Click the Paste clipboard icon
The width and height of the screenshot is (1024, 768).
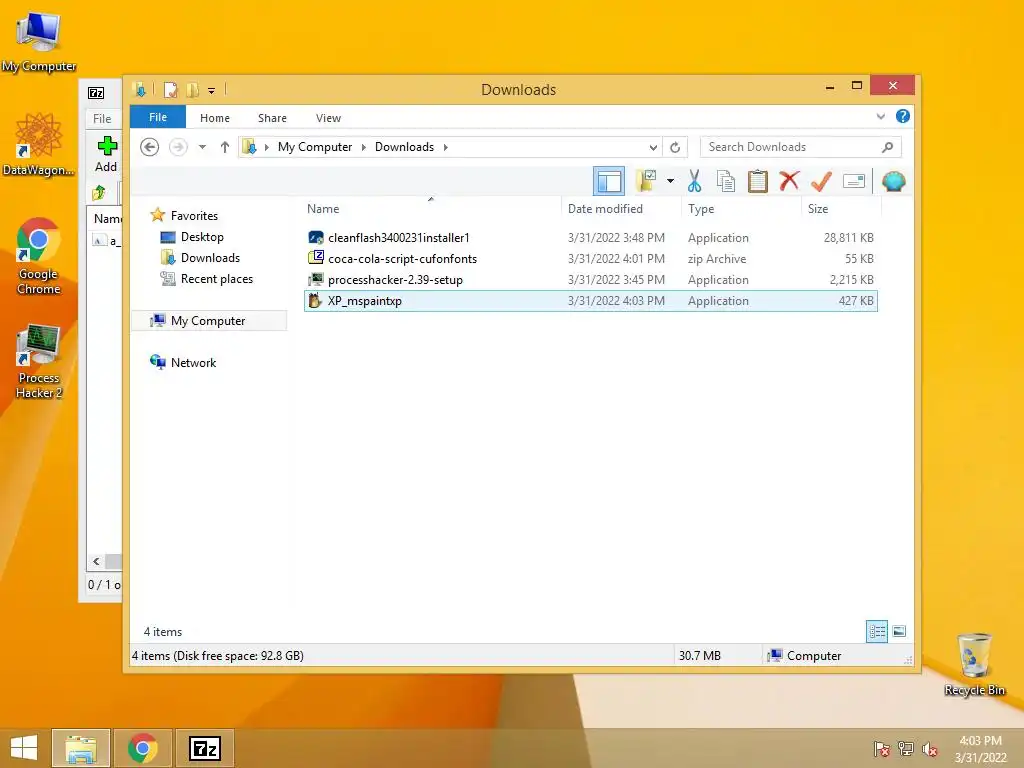(758, 181)
